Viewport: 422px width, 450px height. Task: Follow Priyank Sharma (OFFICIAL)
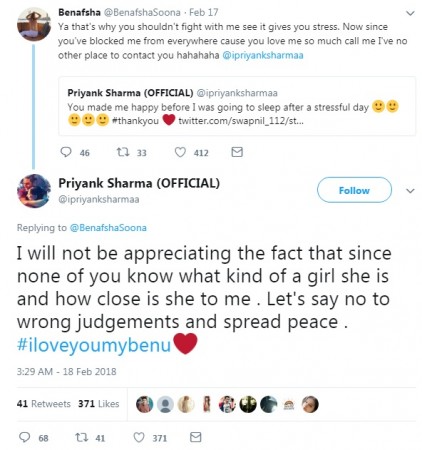pos(354,190)
